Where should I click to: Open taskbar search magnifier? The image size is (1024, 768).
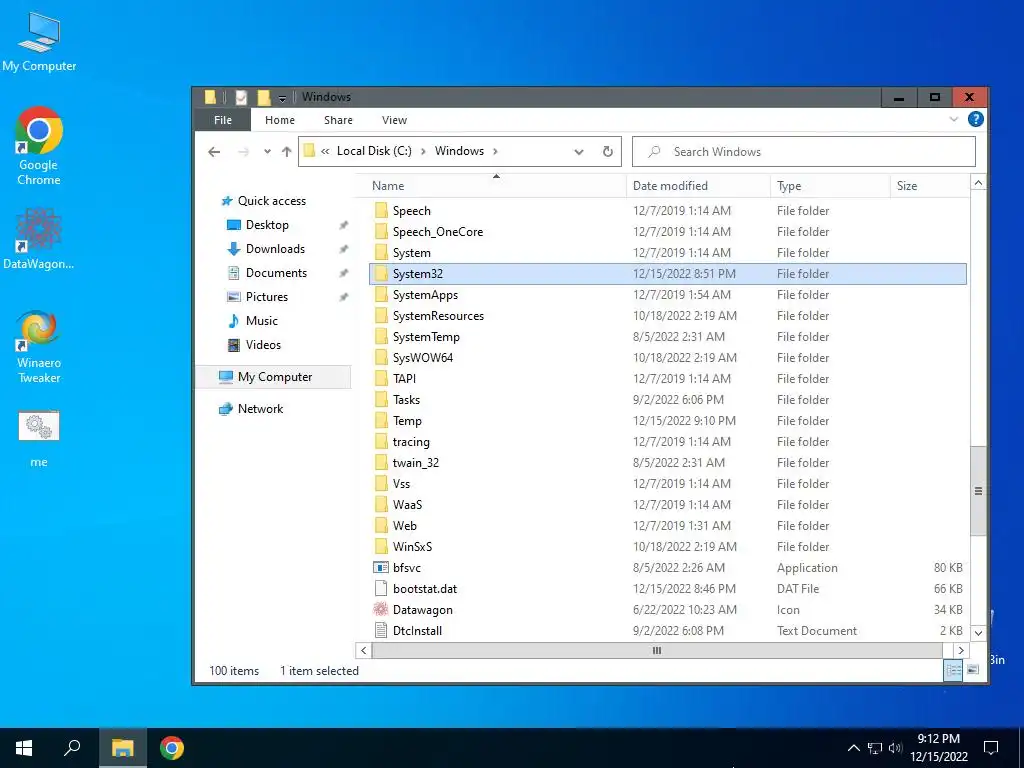[x=72, y=748]
